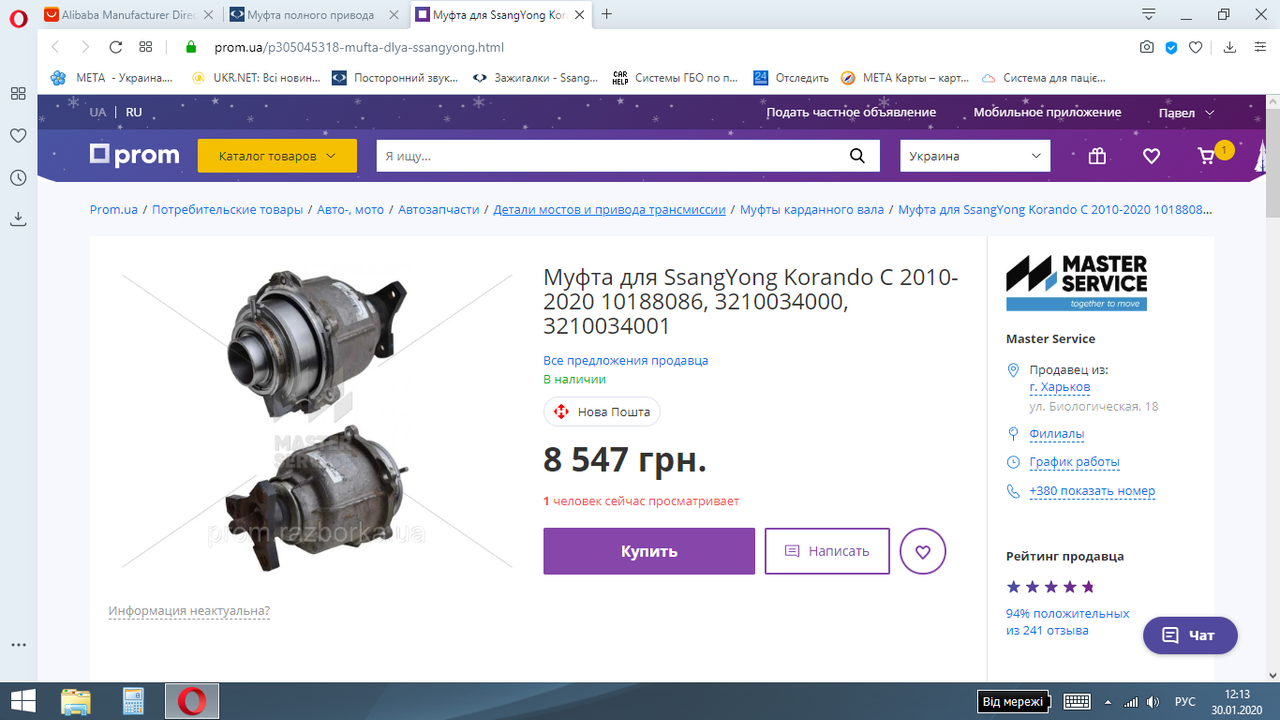This screenshot has height=720, width=1280.
Task: Open Автозапчасти breadcrumb link
Action: (x=438, y=210)
